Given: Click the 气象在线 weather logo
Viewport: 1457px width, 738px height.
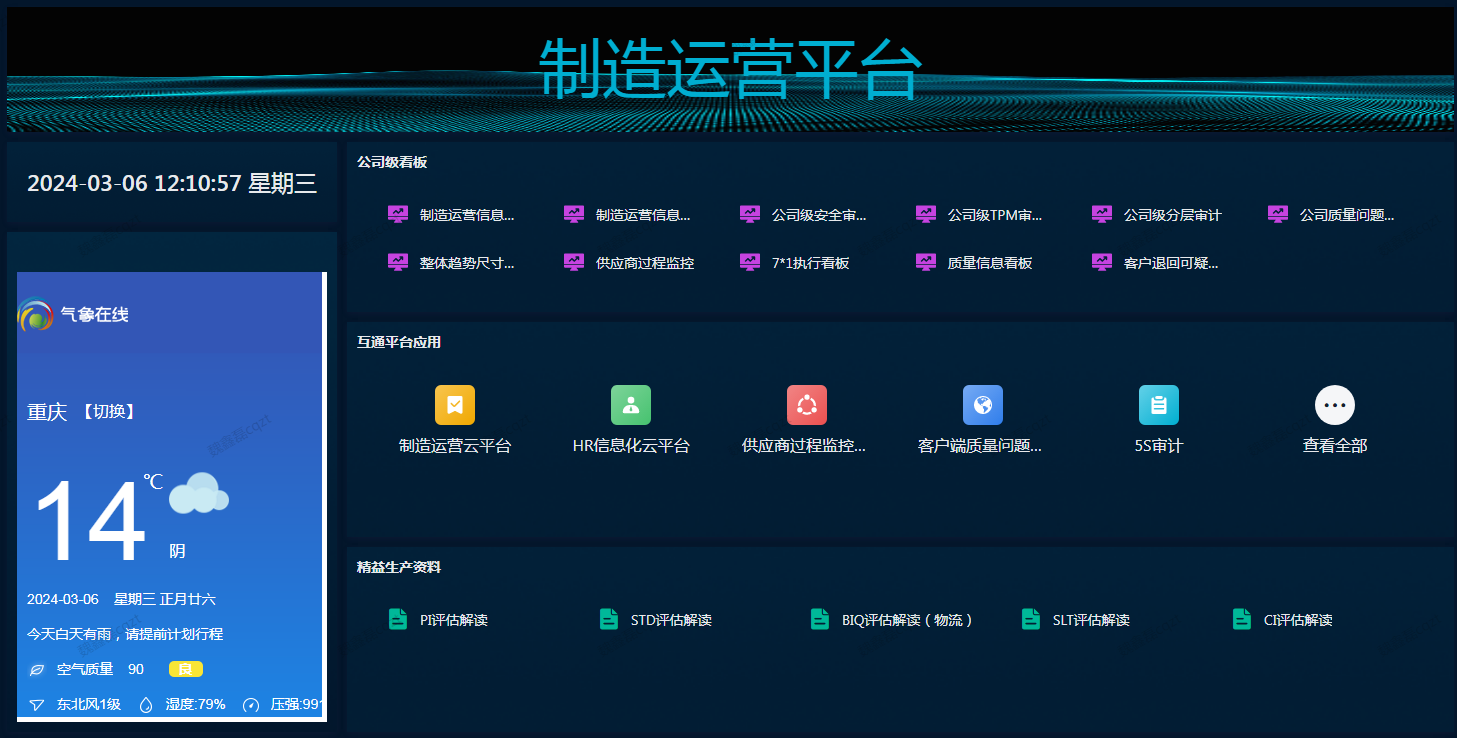Looking at the screenshot, I should [x=73, y=315].
